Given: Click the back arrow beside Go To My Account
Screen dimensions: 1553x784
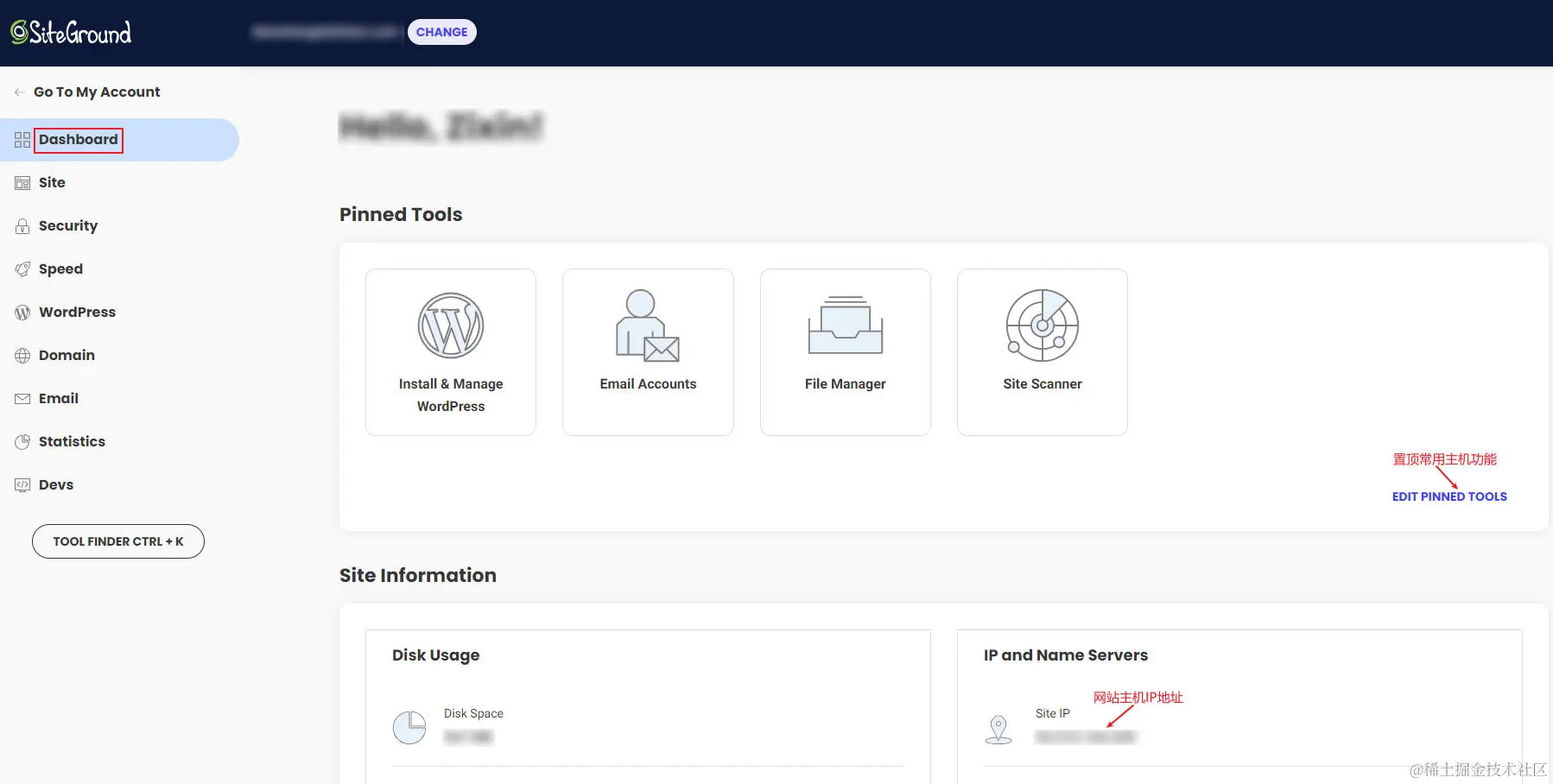Looking at the screenshot, I should point(18,92).
